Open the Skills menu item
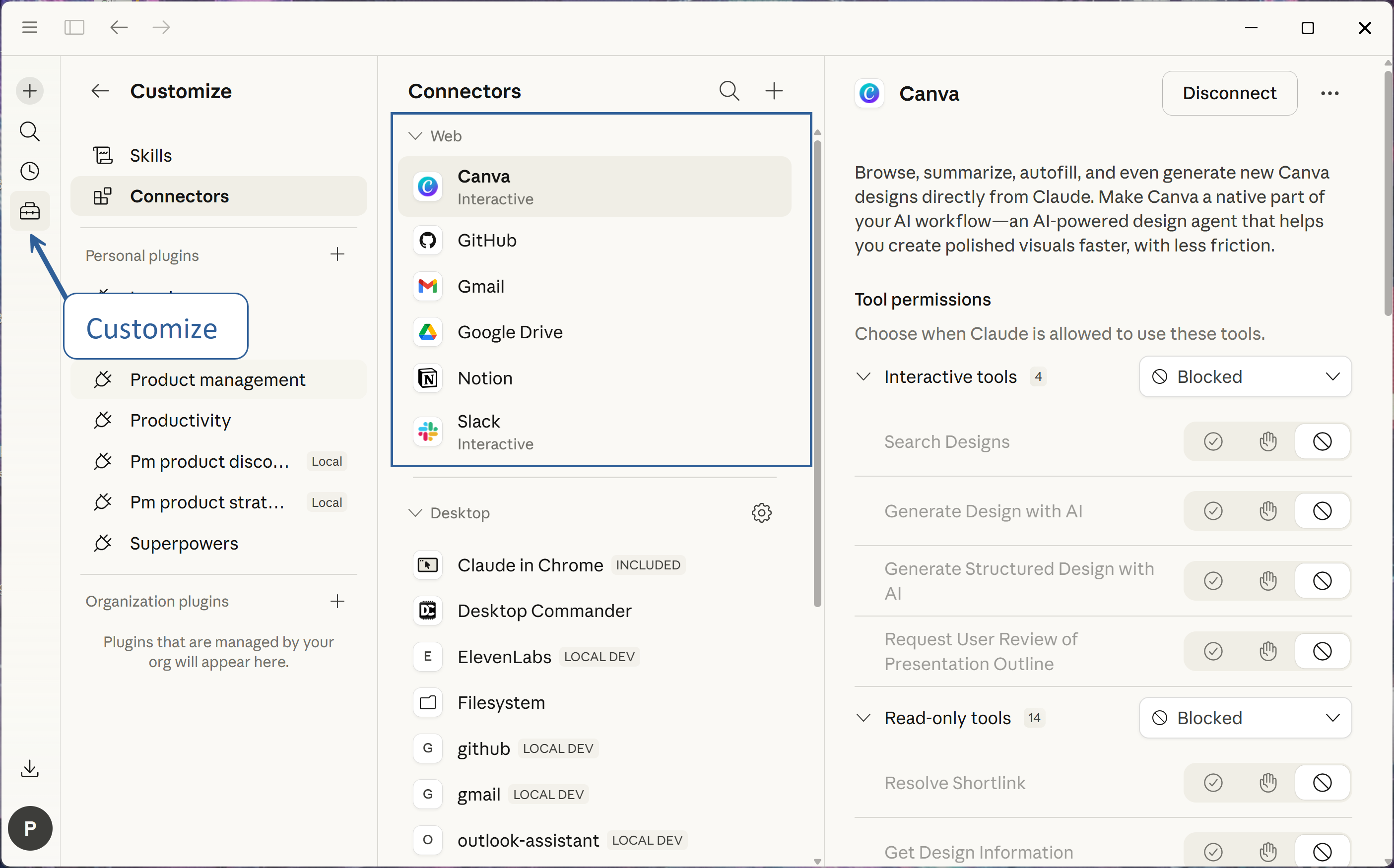Viewport: 1394px width, 868px height. pyautogui.click(x=150, y=156)
